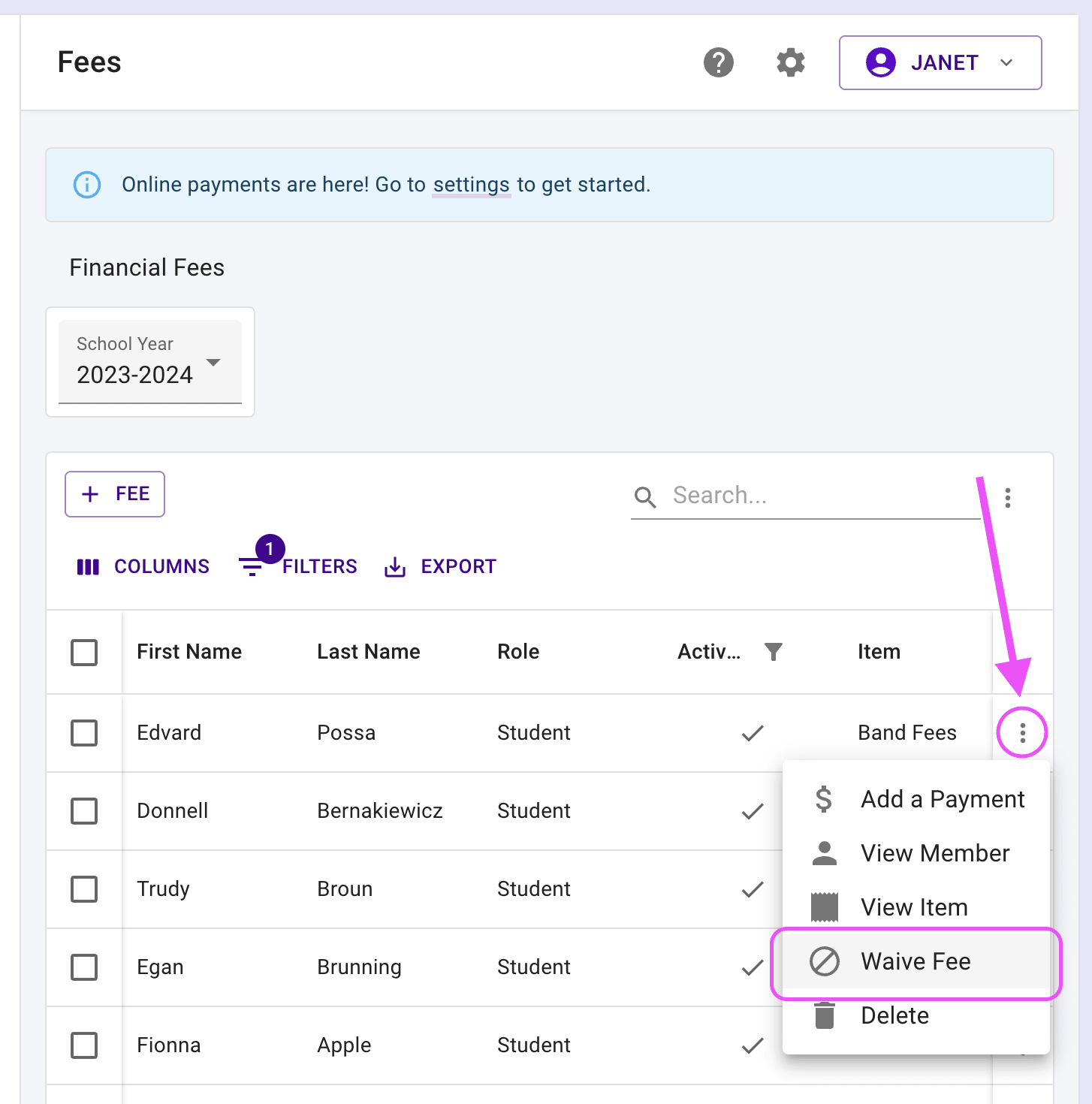Sort by the Item column header

click(879, 652)
